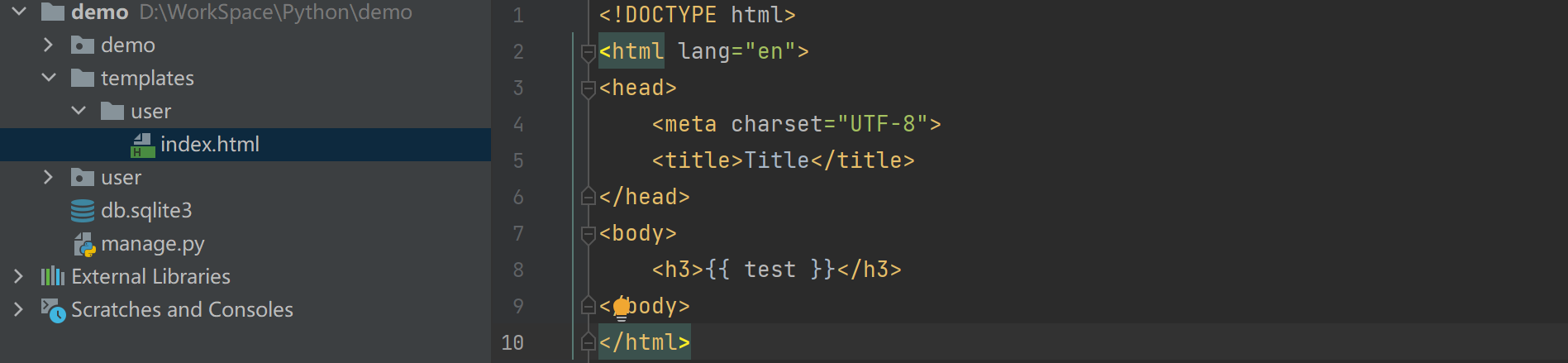1568x363 pixels.
Task: Collapse the templates folder with its chevron
Action: [49, 78]
